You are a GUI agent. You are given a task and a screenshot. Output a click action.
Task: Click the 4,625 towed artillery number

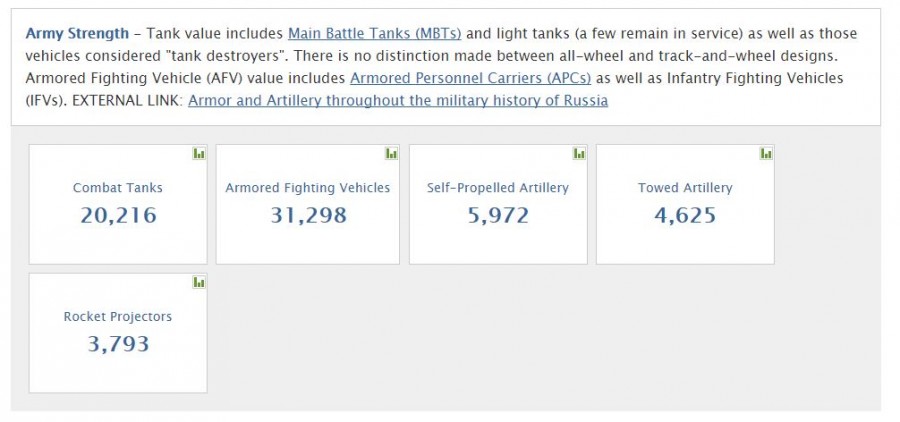pos(685,214)
